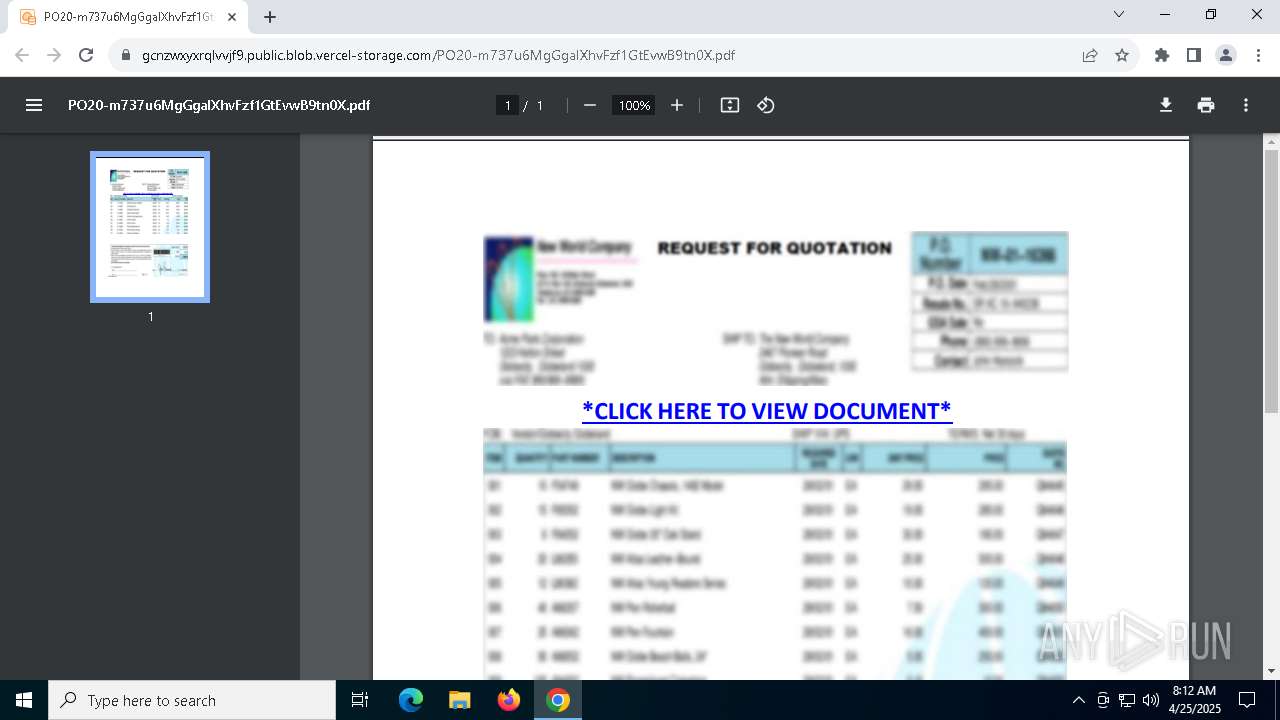Click the 100% zoom level field
The width and height of the screenshot is (1280, 720).
point(634,105)
